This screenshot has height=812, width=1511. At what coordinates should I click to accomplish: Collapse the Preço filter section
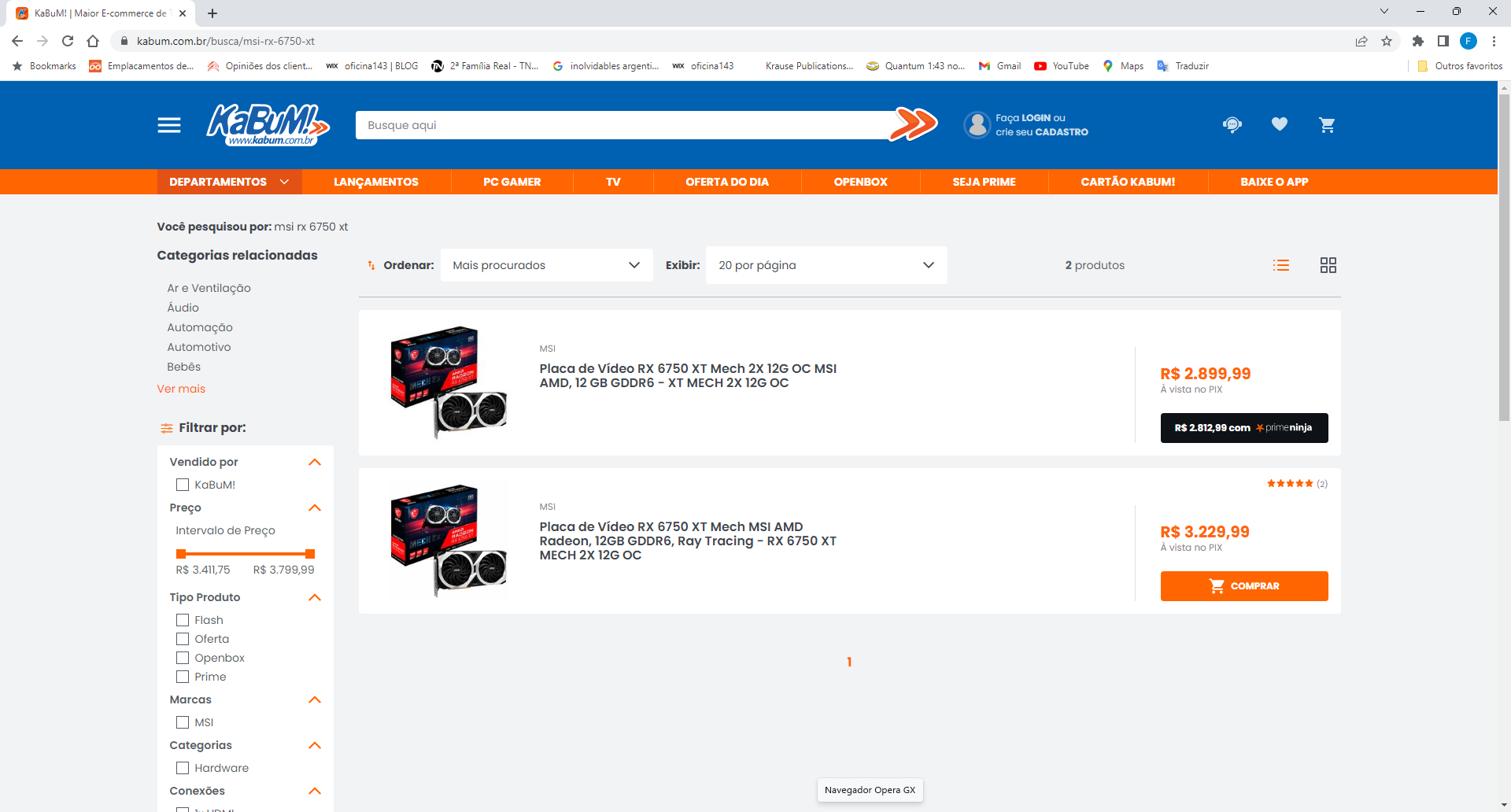pyautogui.click(x=315, y=507)
